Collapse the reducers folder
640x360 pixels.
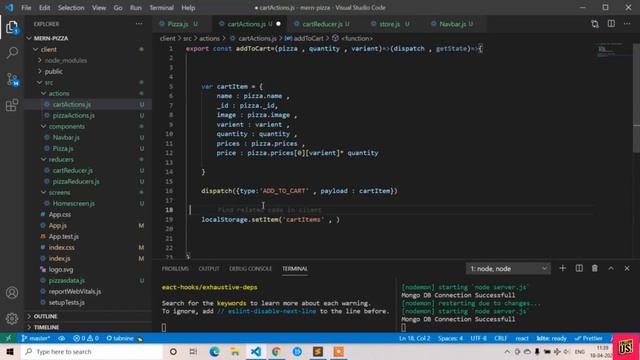pos(61,160)
